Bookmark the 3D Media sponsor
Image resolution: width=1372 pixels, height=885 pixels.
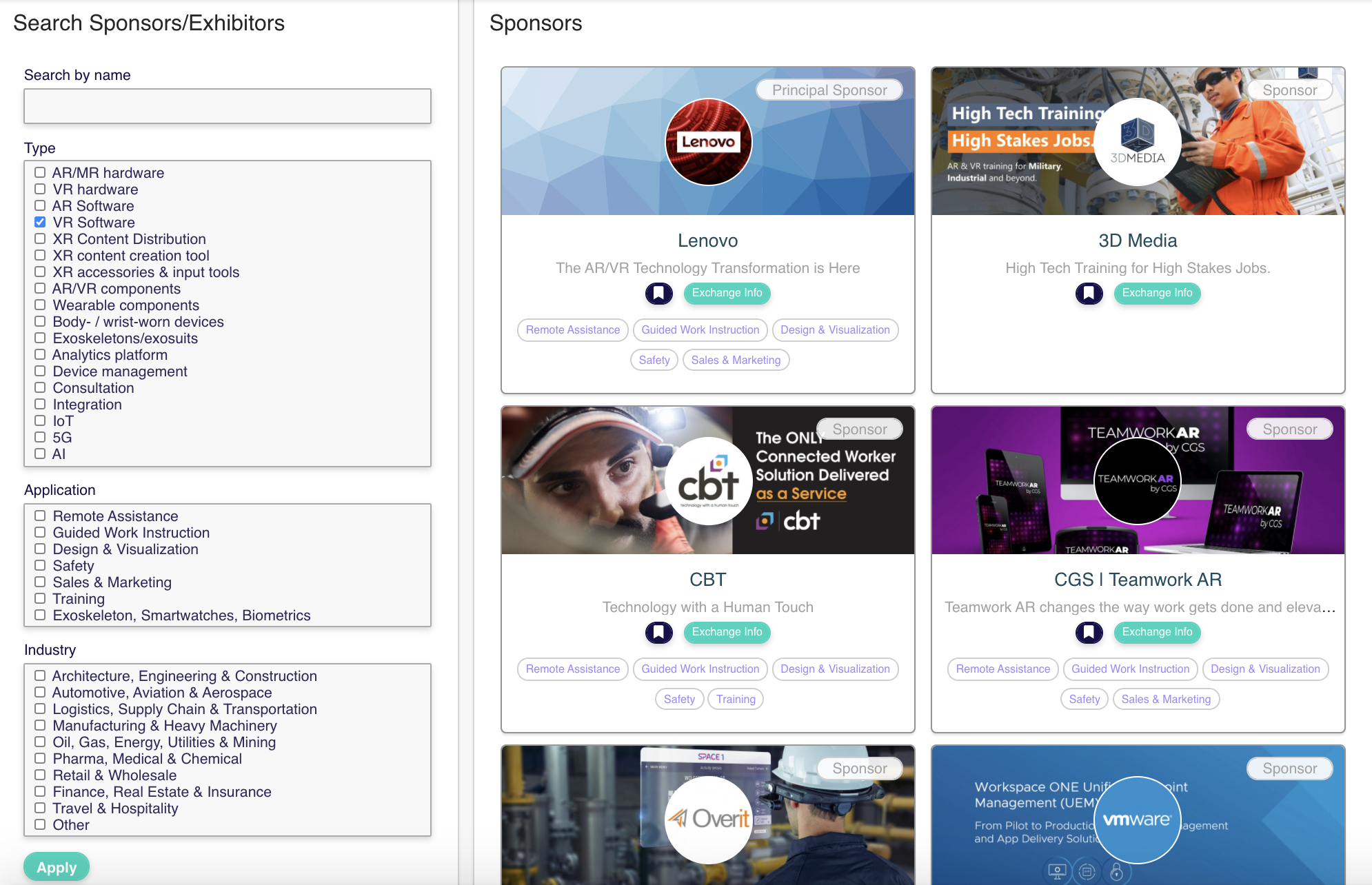pos(1089,293)
